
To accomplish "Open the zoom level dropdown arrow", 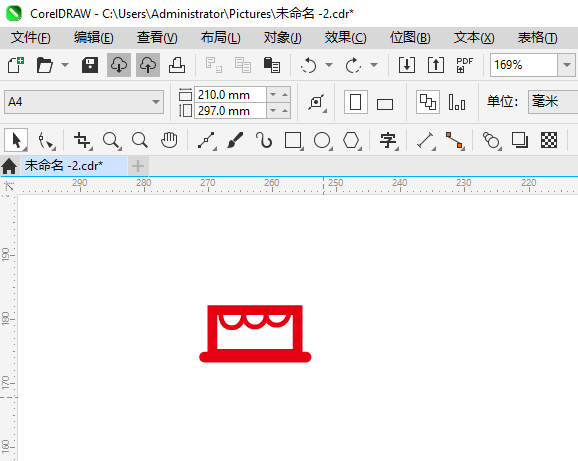I will pyautogui.click(x=567, y=65).
